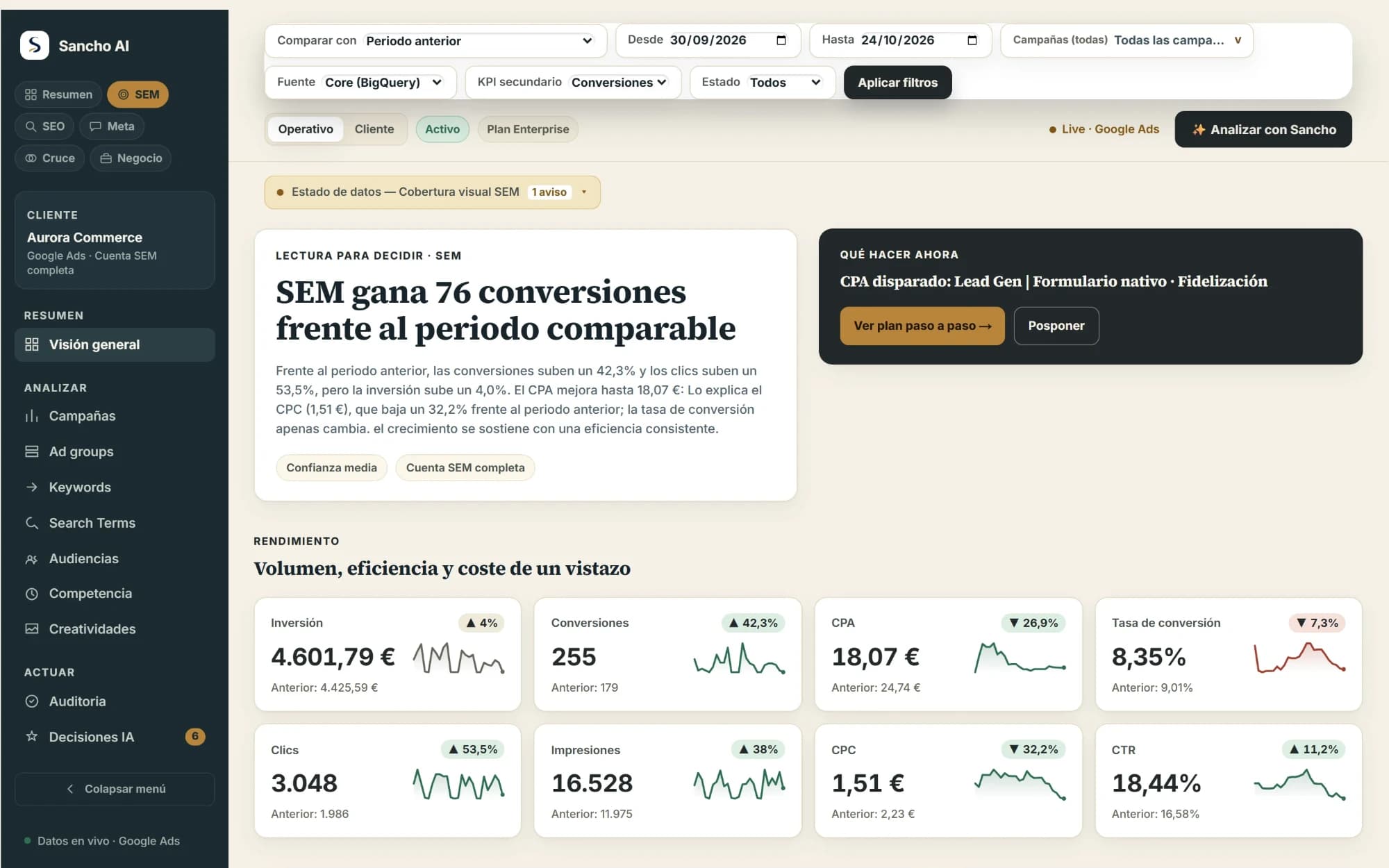Image resolution: width=1389 pixels, height=868 pixels.
Task: Switch to the Meta tab
Action: click(x=112, y=126)
